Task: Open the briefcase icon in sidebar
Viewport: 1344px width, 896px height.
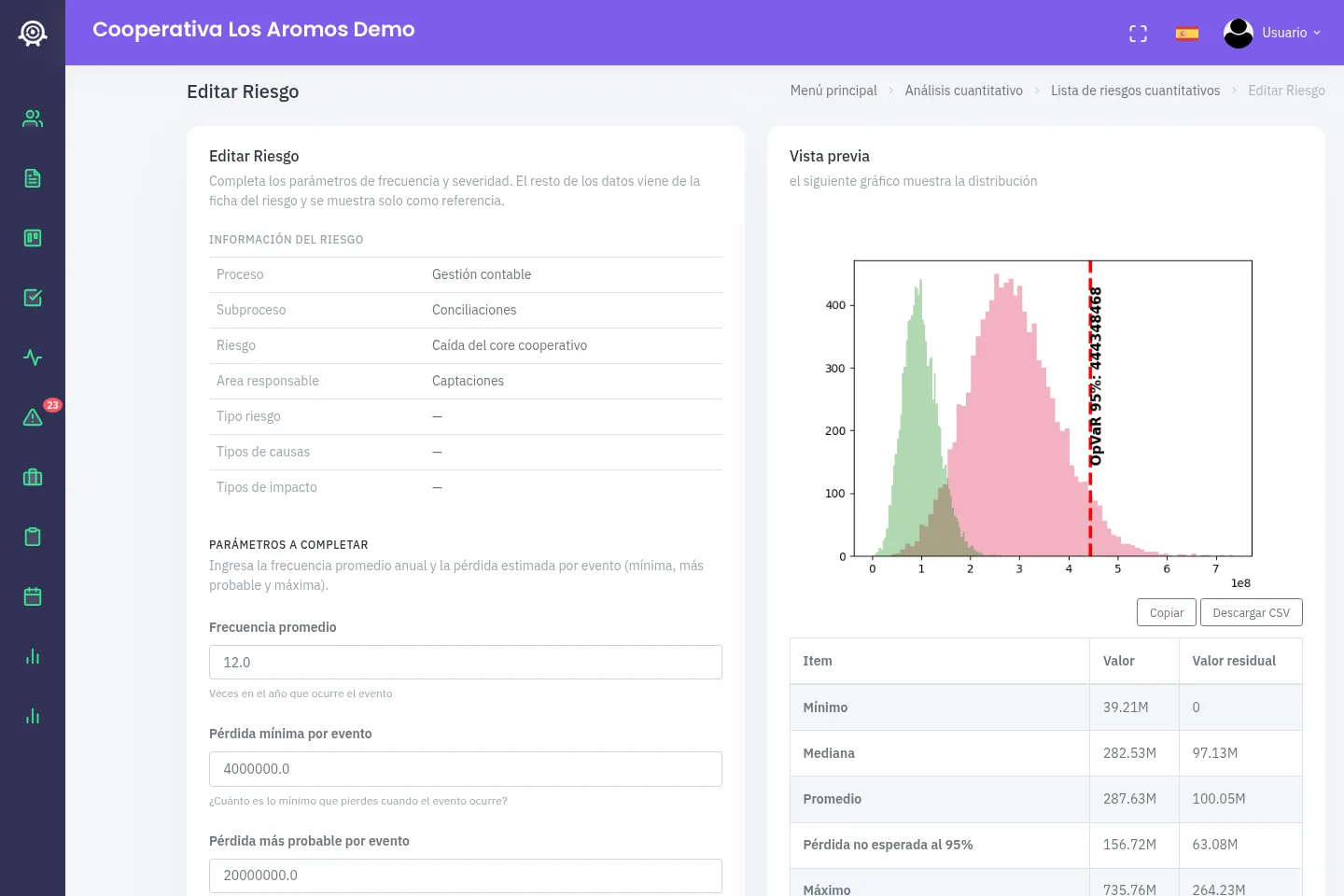Action: pyautogui.click(x=33, y=477)
